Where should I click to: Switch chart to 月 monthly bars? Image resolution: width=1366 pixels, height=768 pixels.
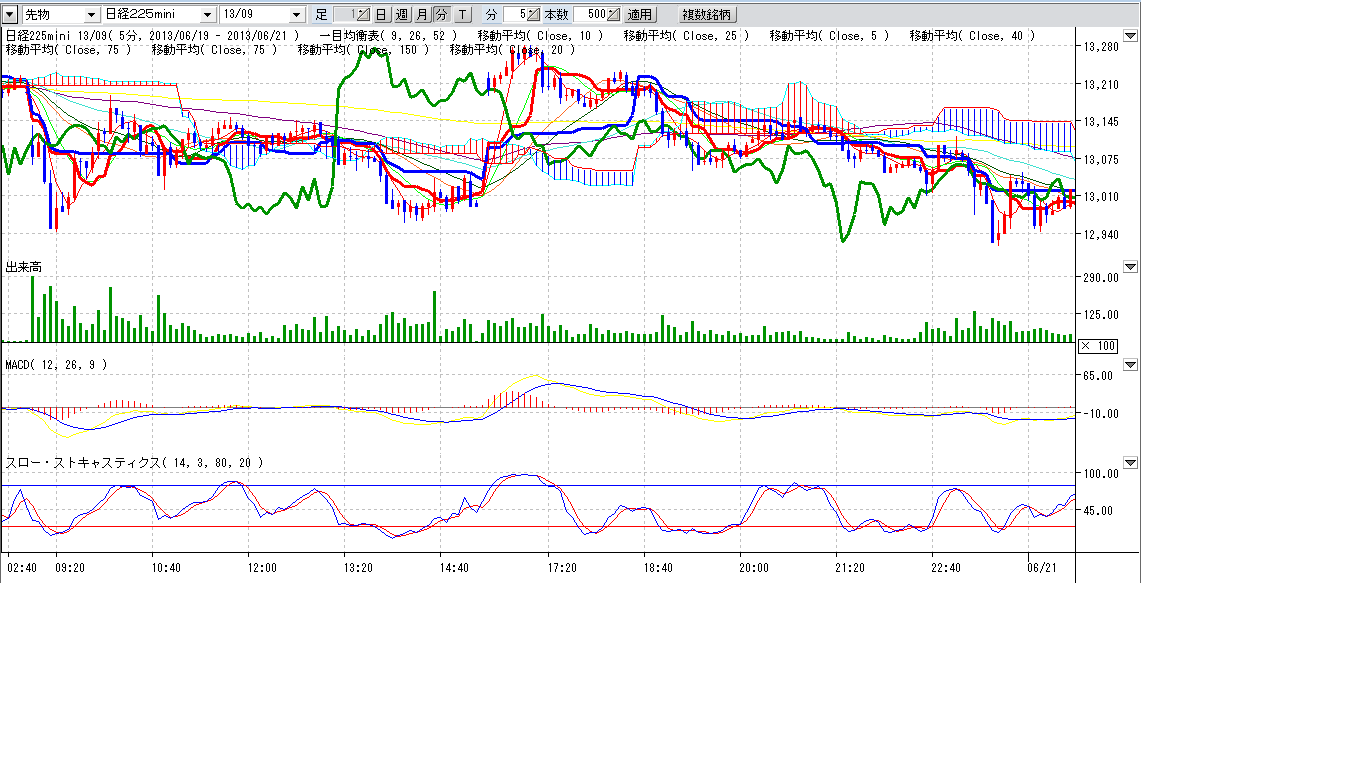coord(422,15)
